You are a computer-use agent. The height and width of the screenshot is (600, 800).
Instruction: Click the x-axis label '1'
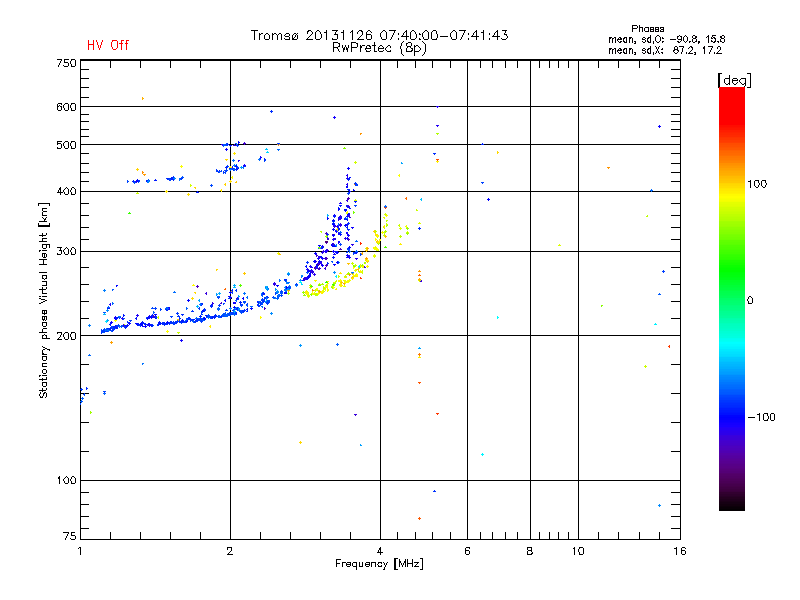pos(80,551)
